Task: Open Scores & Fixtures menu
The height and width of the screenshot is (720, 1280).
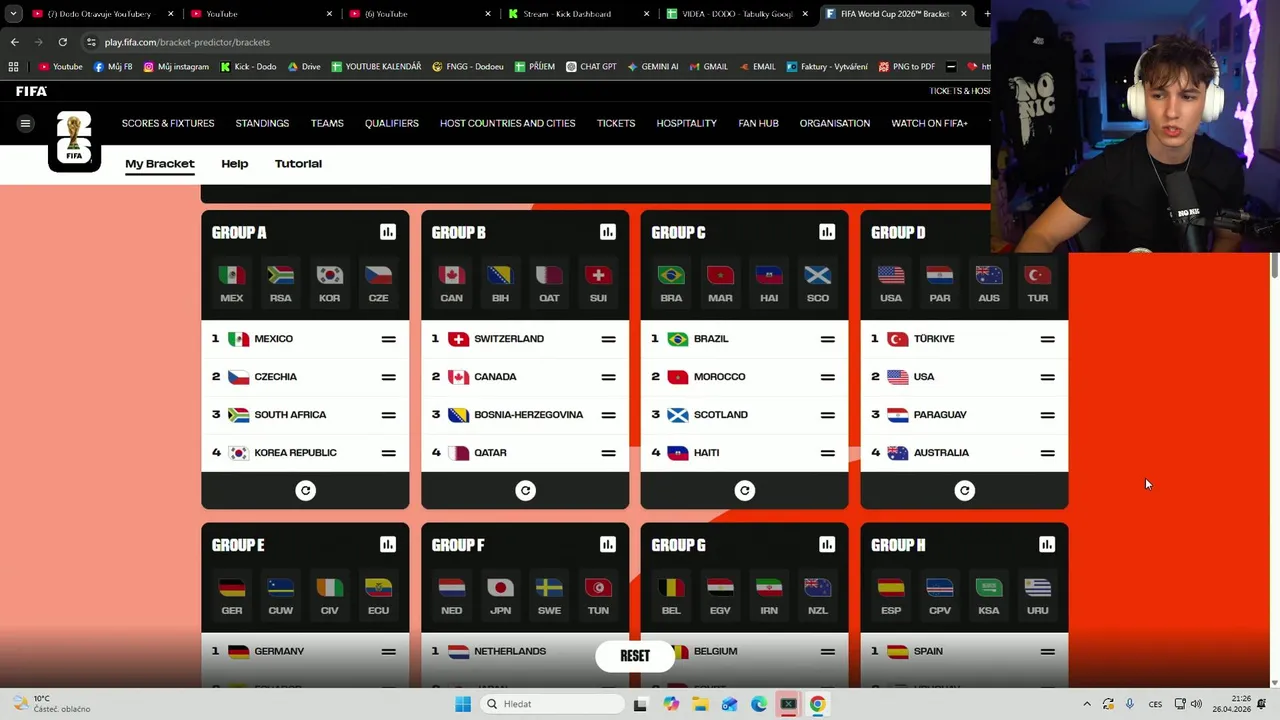Action: click(x=168, y=123)
